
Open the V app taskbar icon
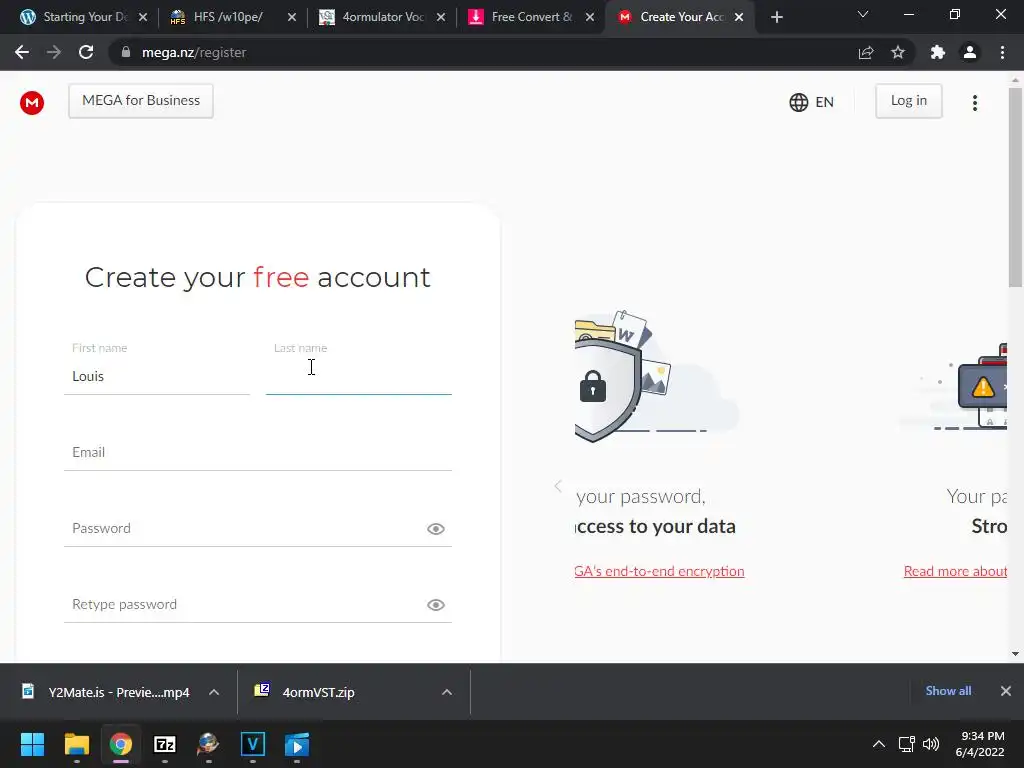253,744
